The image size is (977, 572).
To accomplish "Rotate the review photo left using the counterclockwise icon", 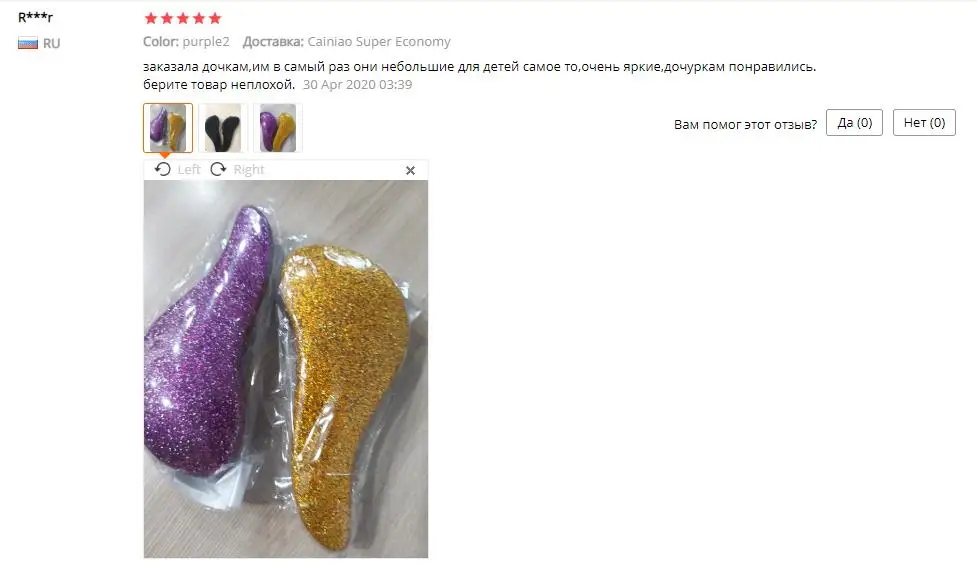I will pyautogui.click(x=163, y=169).
